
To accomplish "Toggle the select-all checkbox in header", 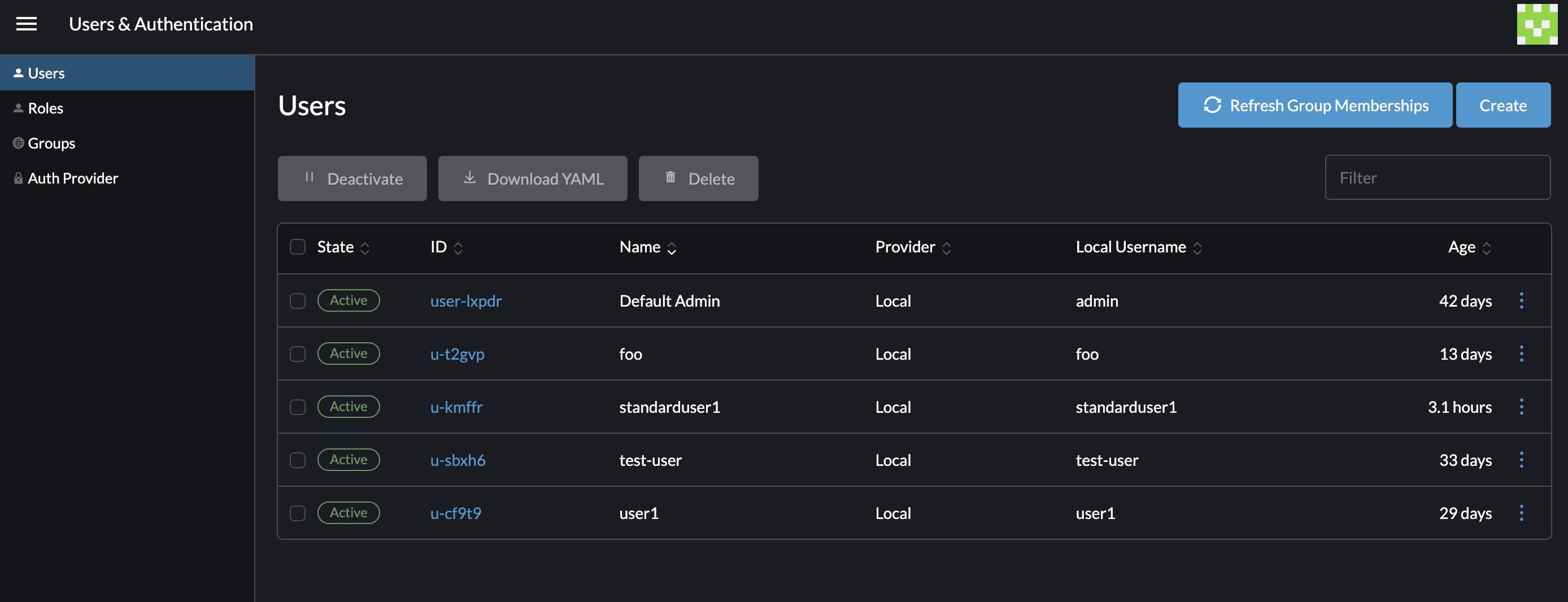I will pos(297,247).
